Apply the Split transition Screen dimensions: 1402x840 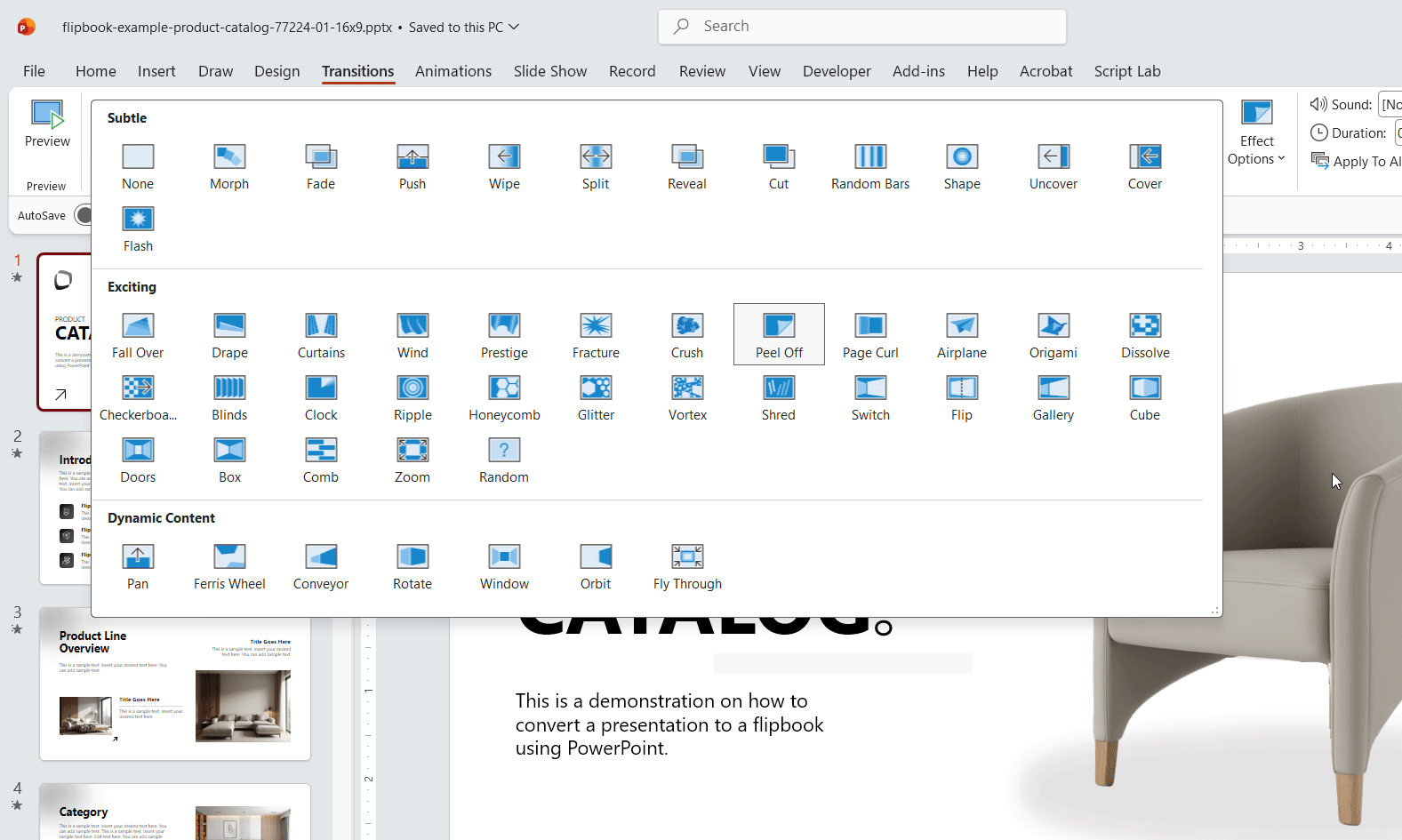click(596, 166)
